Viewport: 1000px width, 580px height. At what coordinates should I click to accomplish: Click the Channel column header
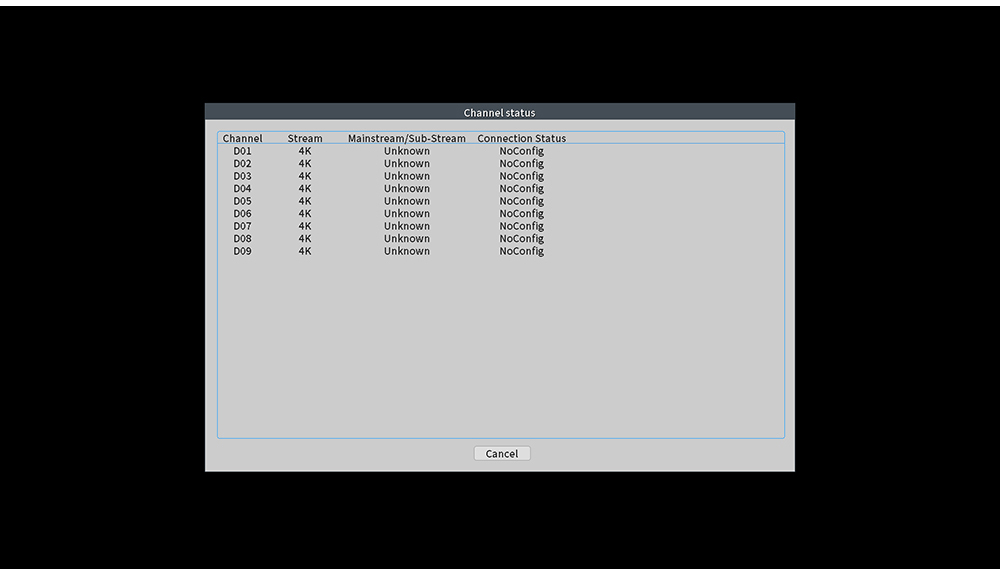[x=243, y=138]
